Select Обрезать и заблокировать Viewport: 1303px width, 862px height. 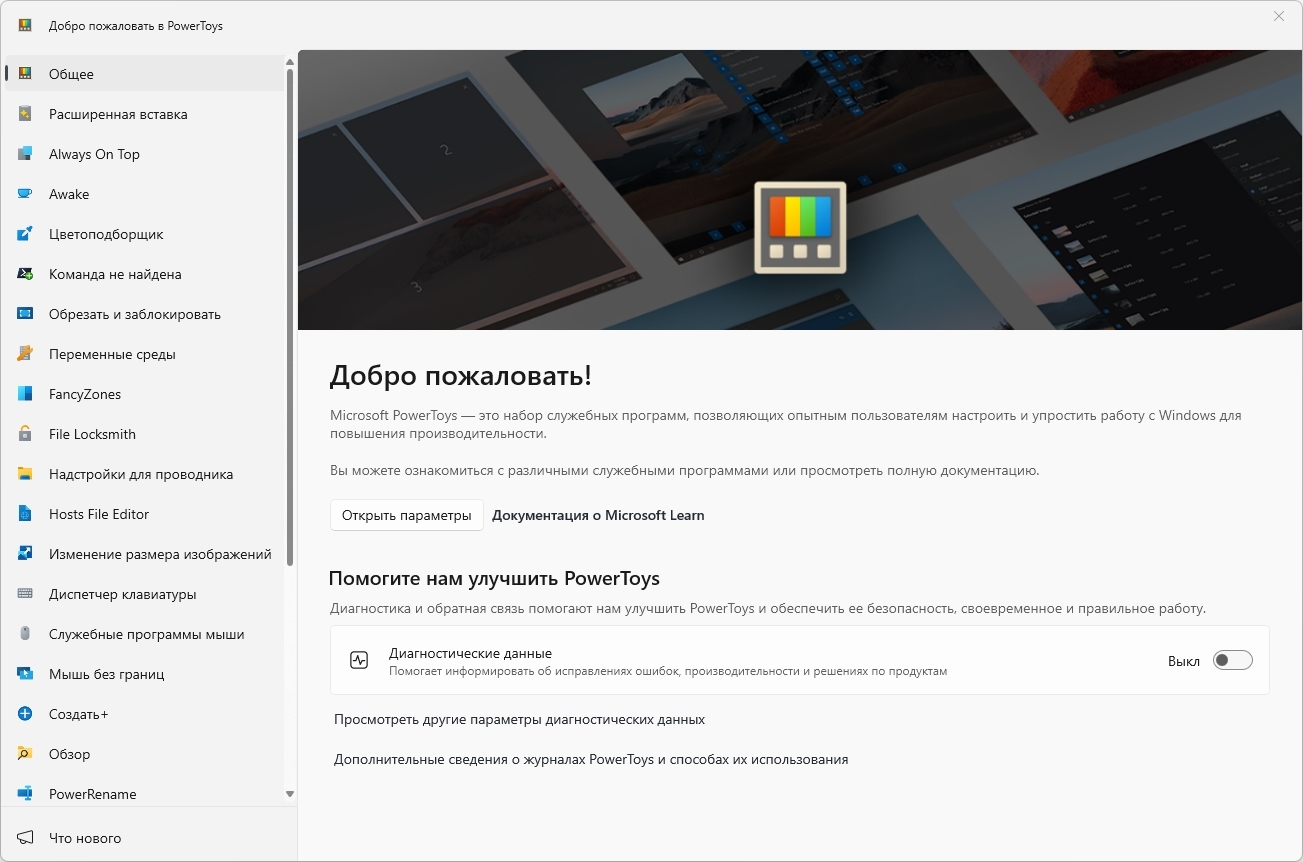[144, 314]
